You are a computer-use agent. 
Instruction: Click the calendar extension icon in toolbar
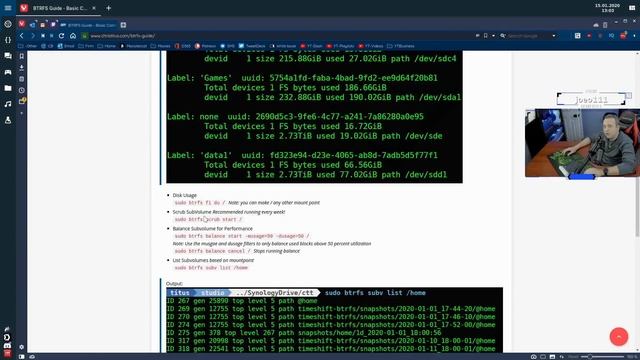coord(578,36)
